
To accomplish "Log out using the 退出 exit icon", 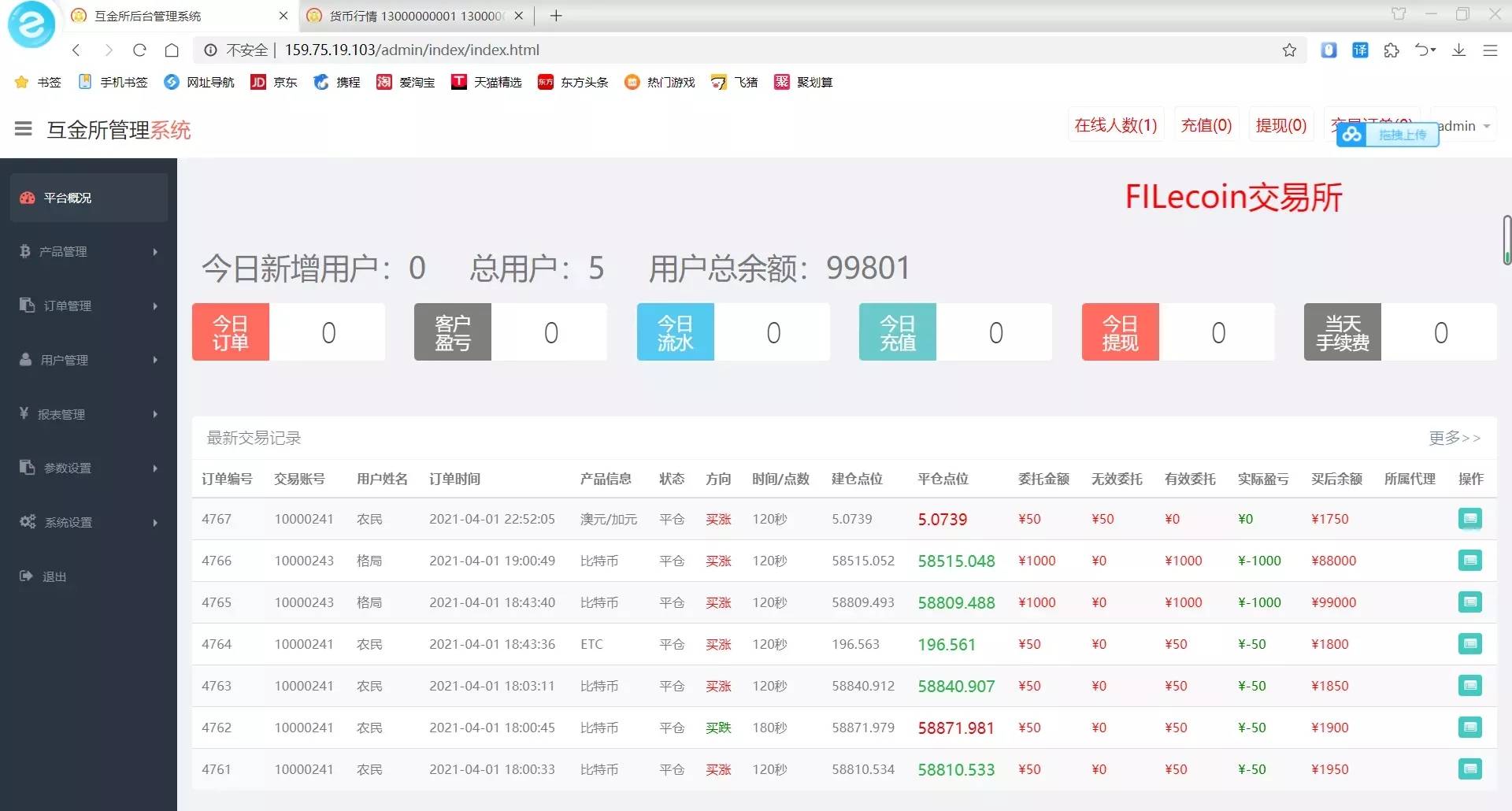I will [x=26, y=576].
